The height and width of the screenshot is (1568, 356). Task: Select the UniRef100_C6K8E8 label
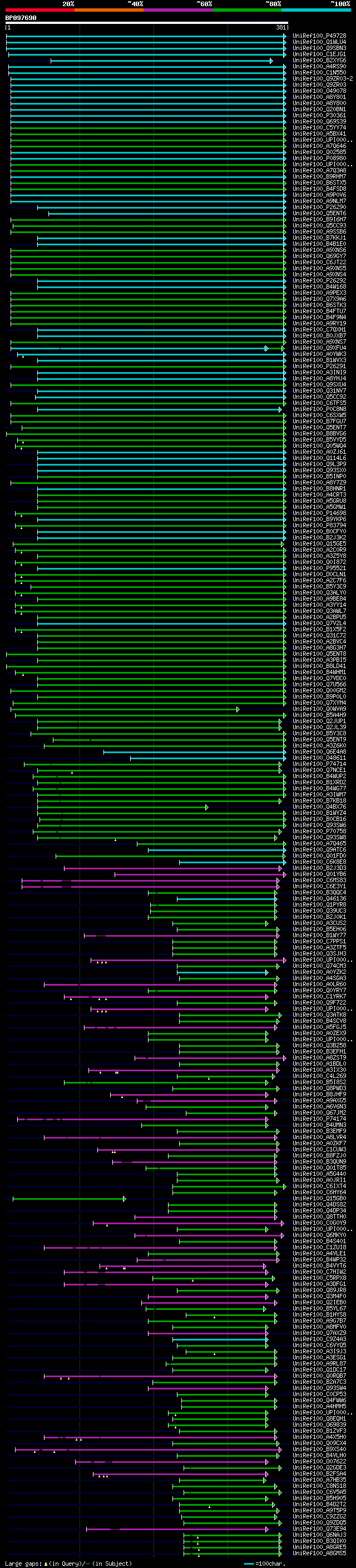pyautogui.click(x=319, y=862)
